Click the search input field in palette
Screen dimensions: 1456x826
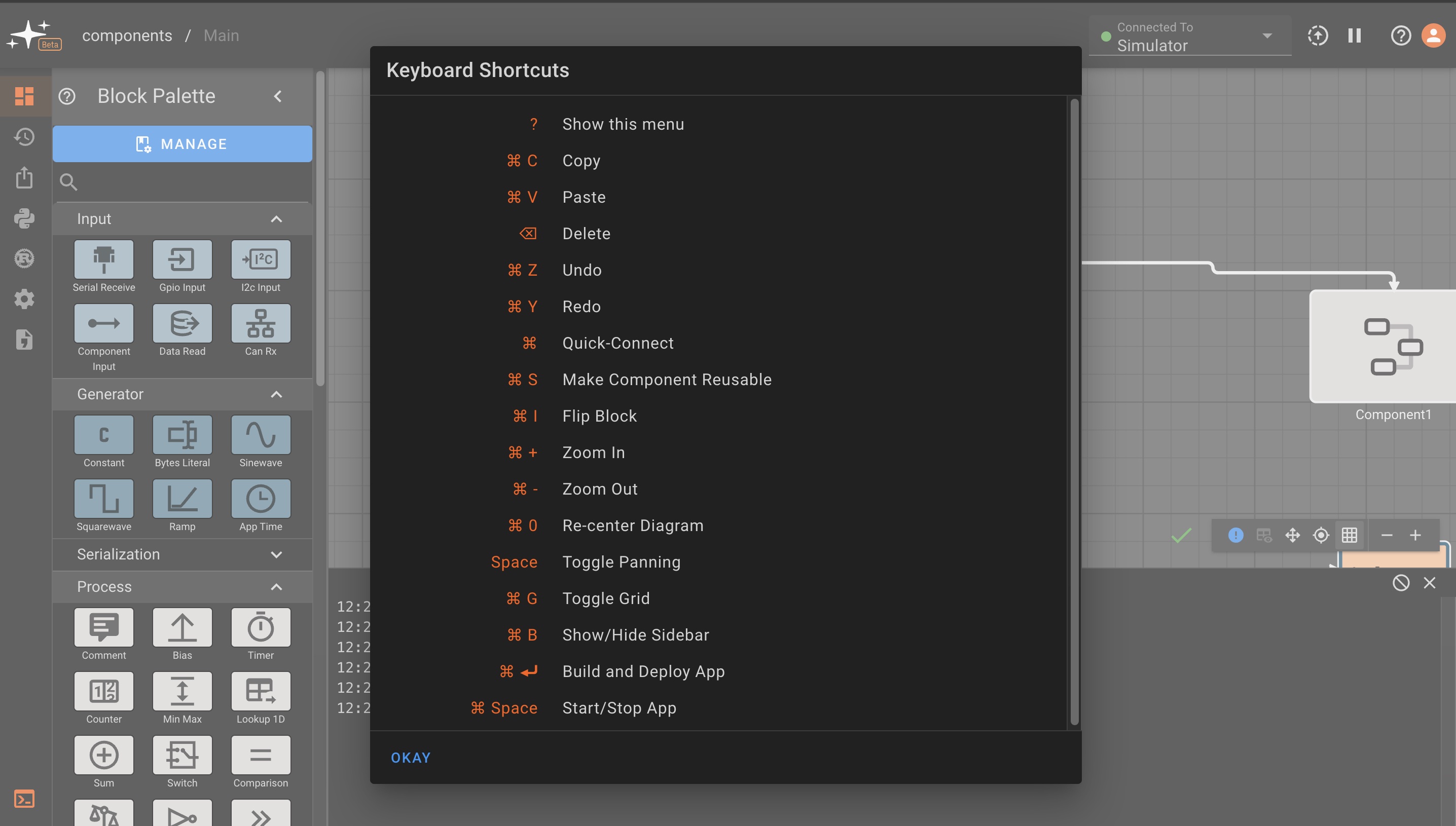point(184,181)
